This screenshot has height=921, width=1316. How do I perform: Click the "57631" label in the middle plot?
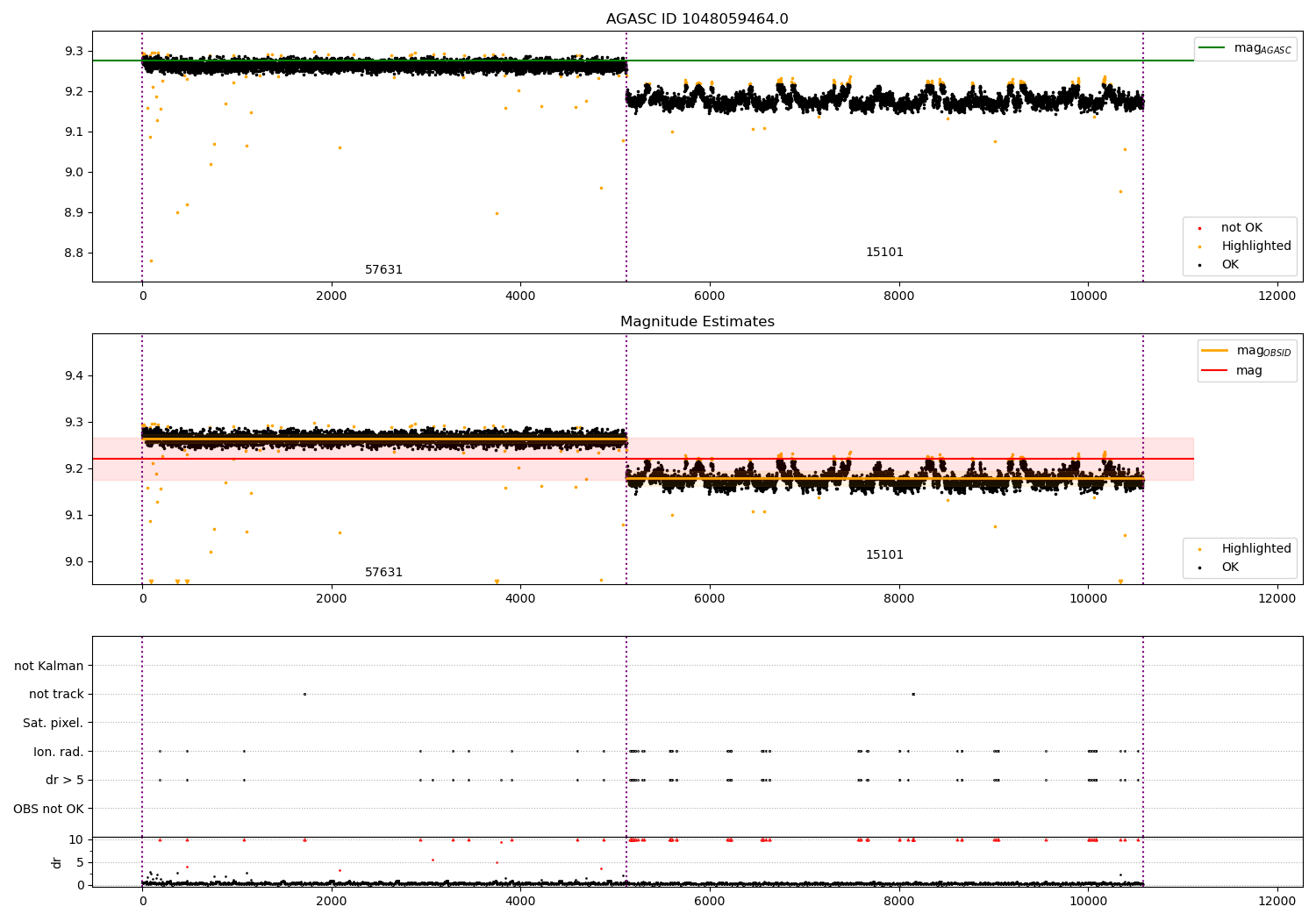pyautogui.click(x=383, y=573)
